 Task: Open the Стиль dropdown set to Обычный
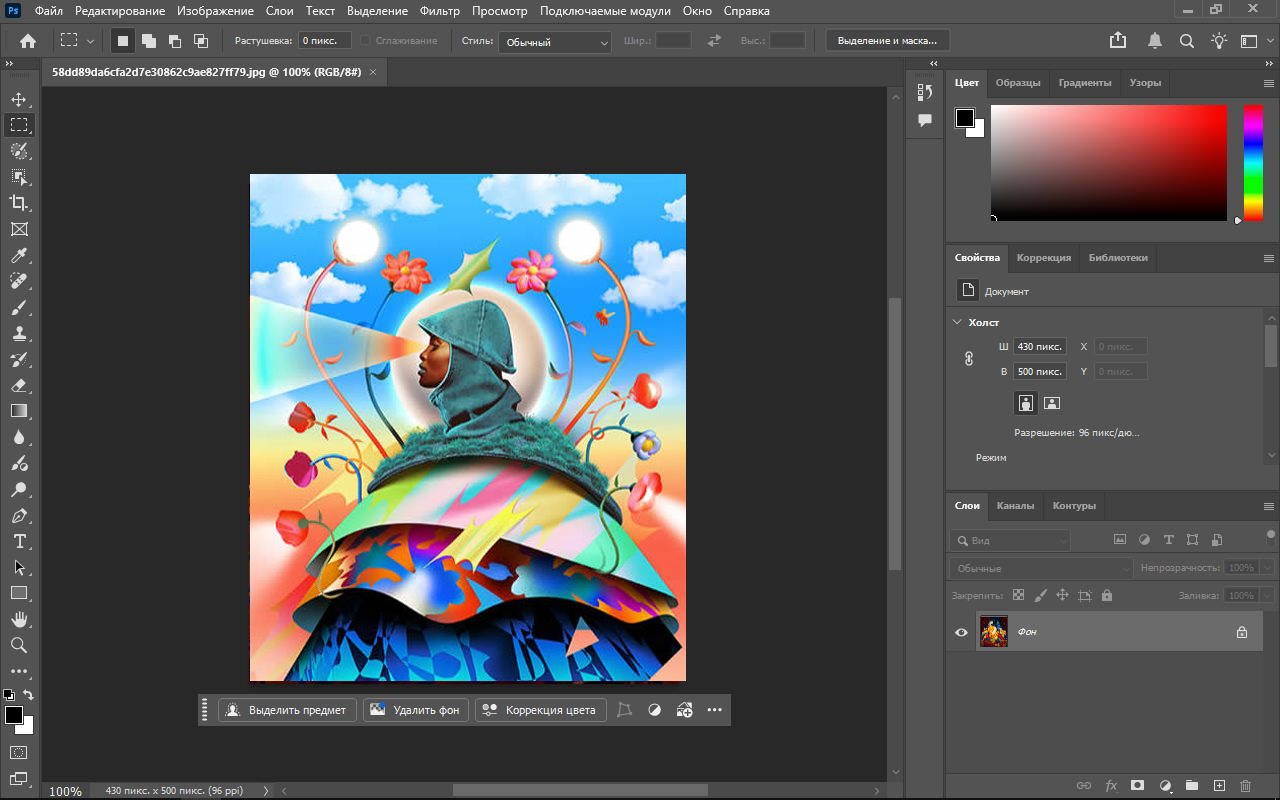[x=555, y=42]
